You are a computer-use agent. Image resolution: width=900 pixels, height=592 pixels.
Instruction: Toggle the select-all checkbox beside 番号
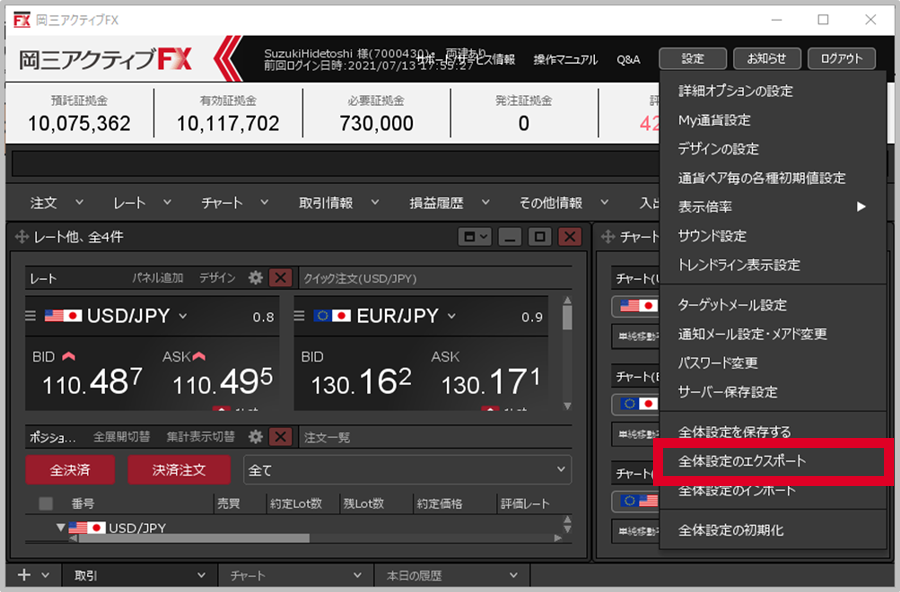(45, 504)
